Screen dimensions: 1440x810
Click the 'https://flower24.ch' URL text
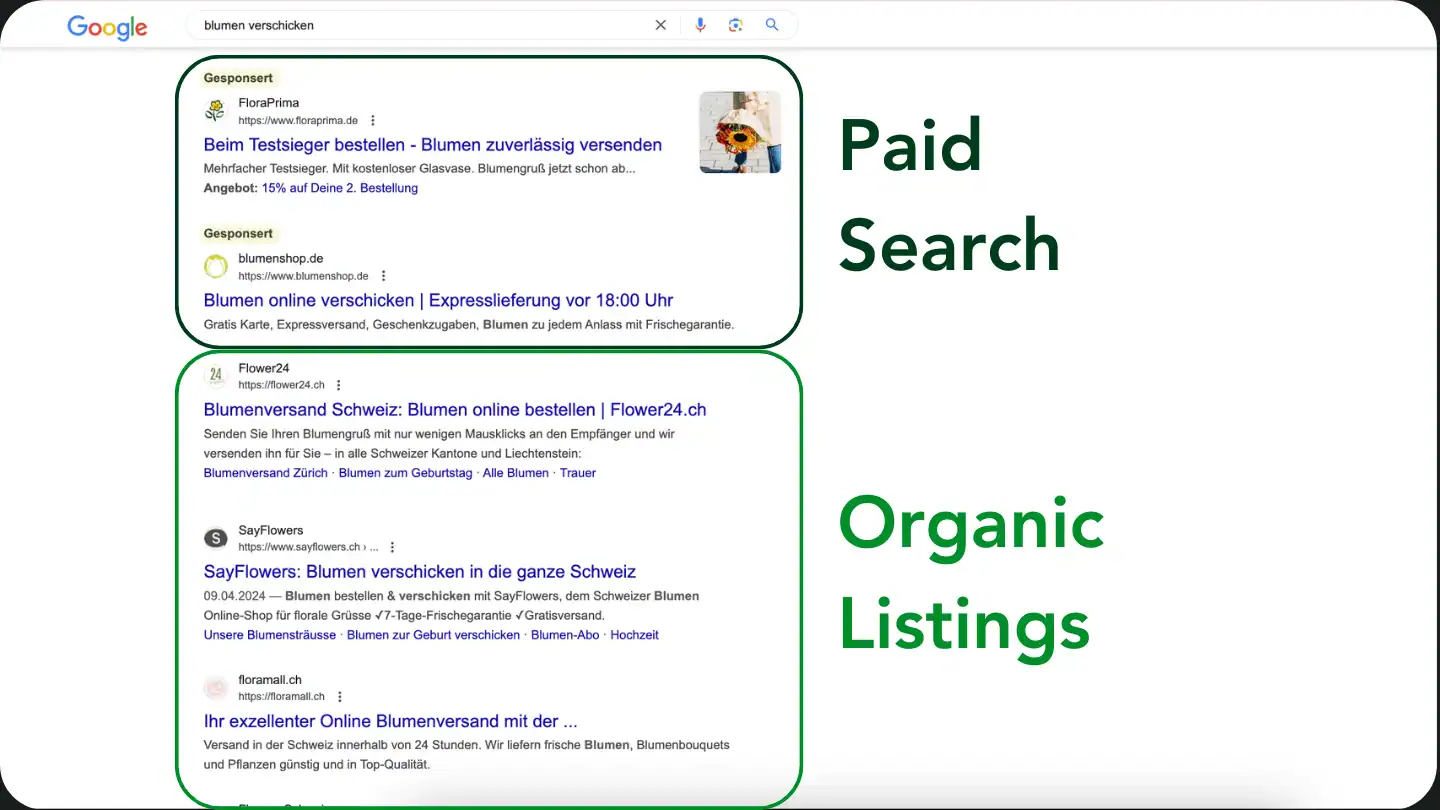click(x=281, y=385)
